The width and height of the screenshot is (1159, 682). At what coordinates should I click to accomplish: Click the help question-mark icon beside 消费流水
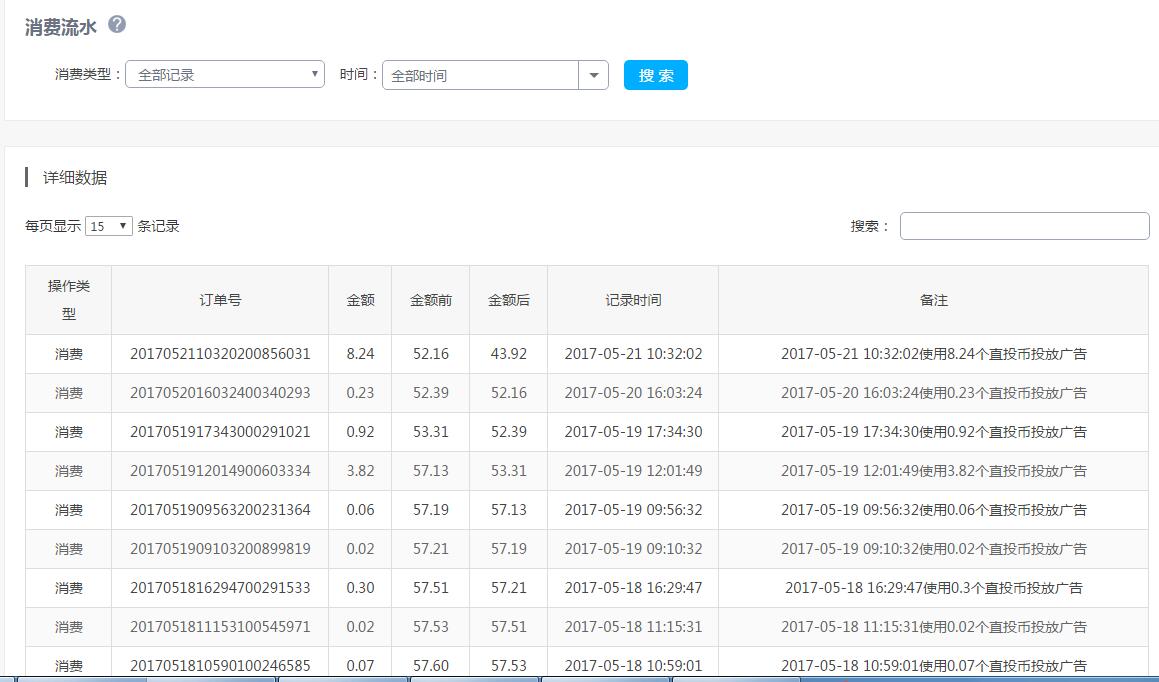point(117,24)
